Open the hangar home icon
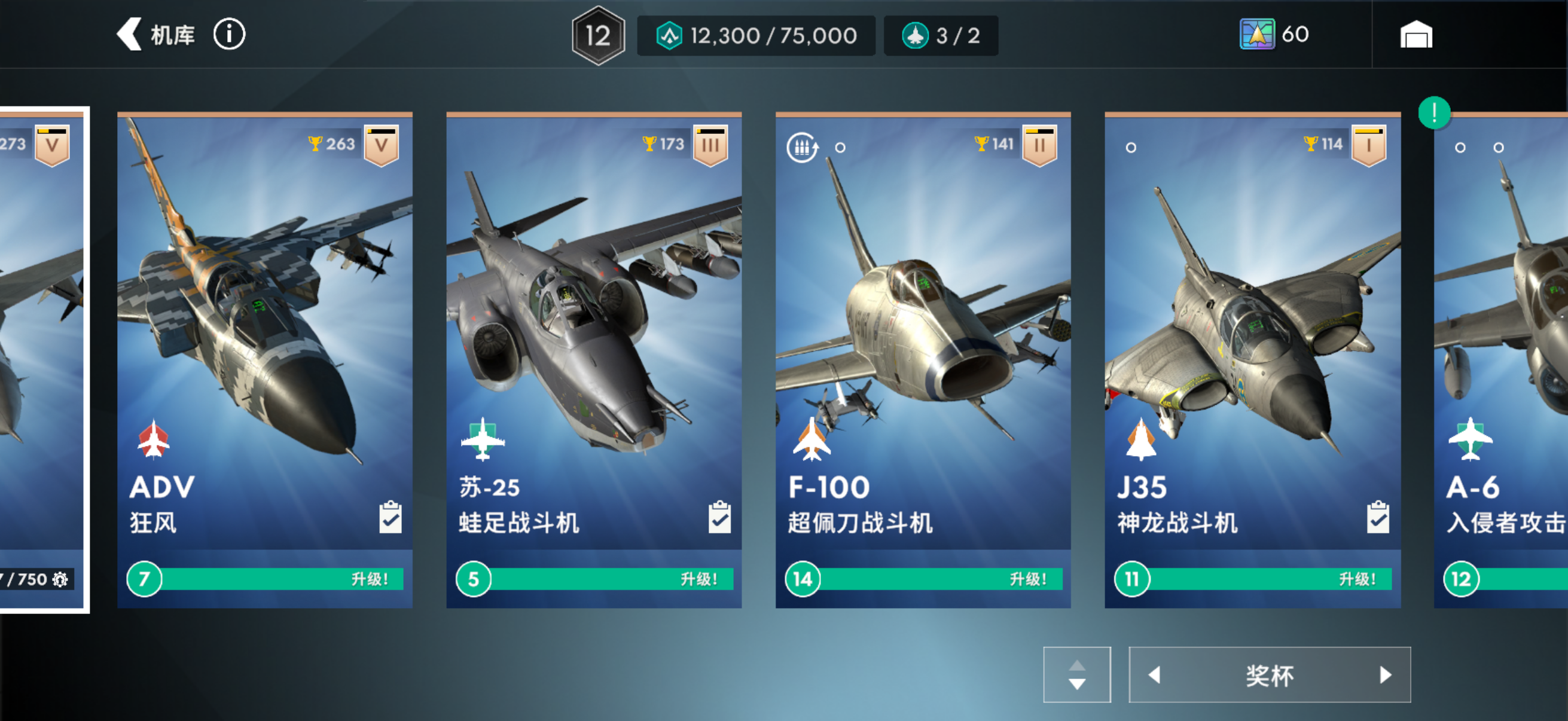 tap(1416, 35)
